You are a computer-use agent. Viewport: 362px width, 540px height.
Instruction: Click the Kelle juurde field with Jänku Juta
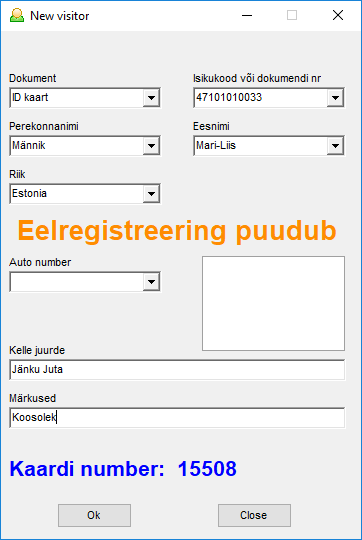click(x=177, y=370)
